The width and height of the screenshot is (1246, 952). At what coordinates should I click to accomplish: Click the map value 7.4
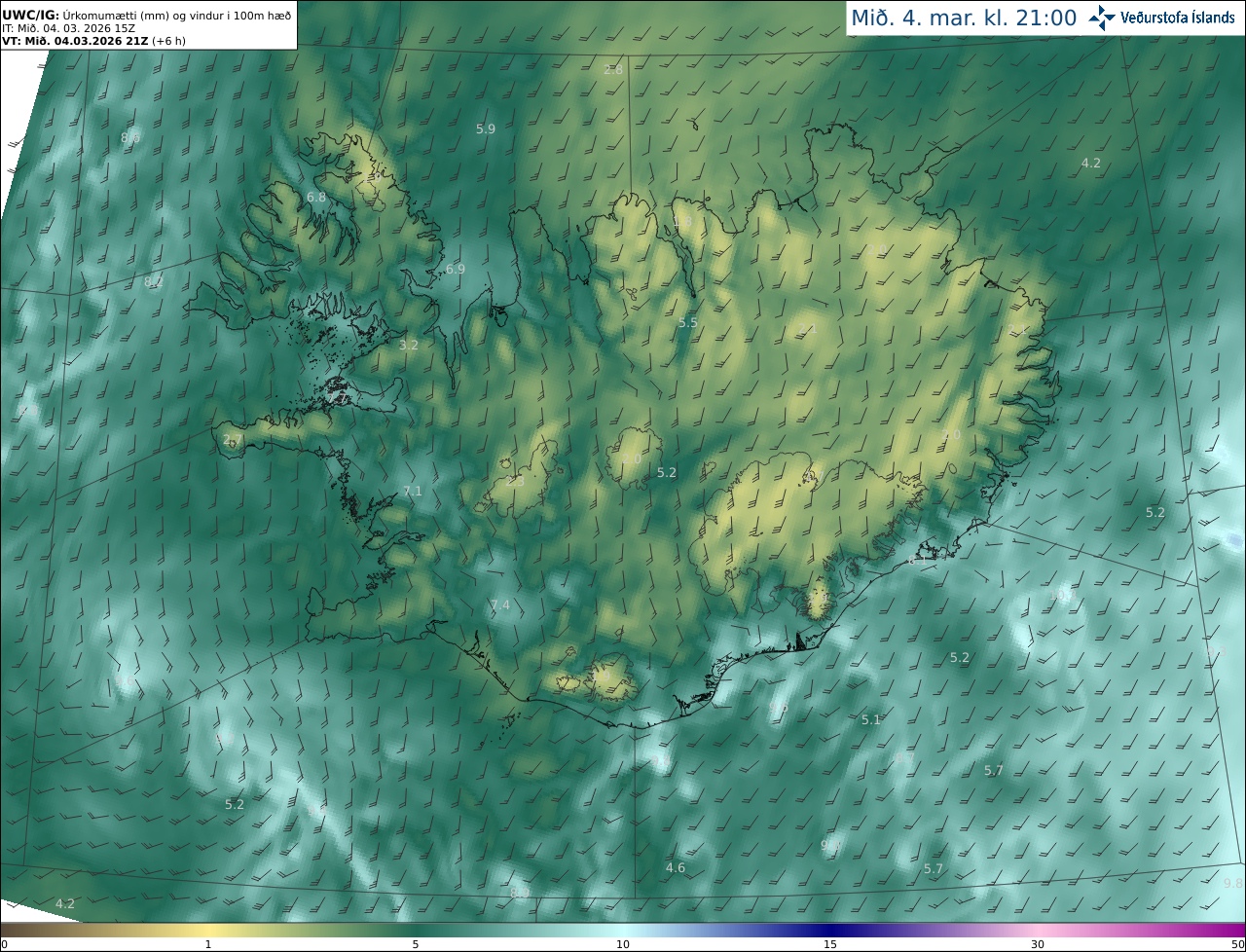(x=500, y=605)
